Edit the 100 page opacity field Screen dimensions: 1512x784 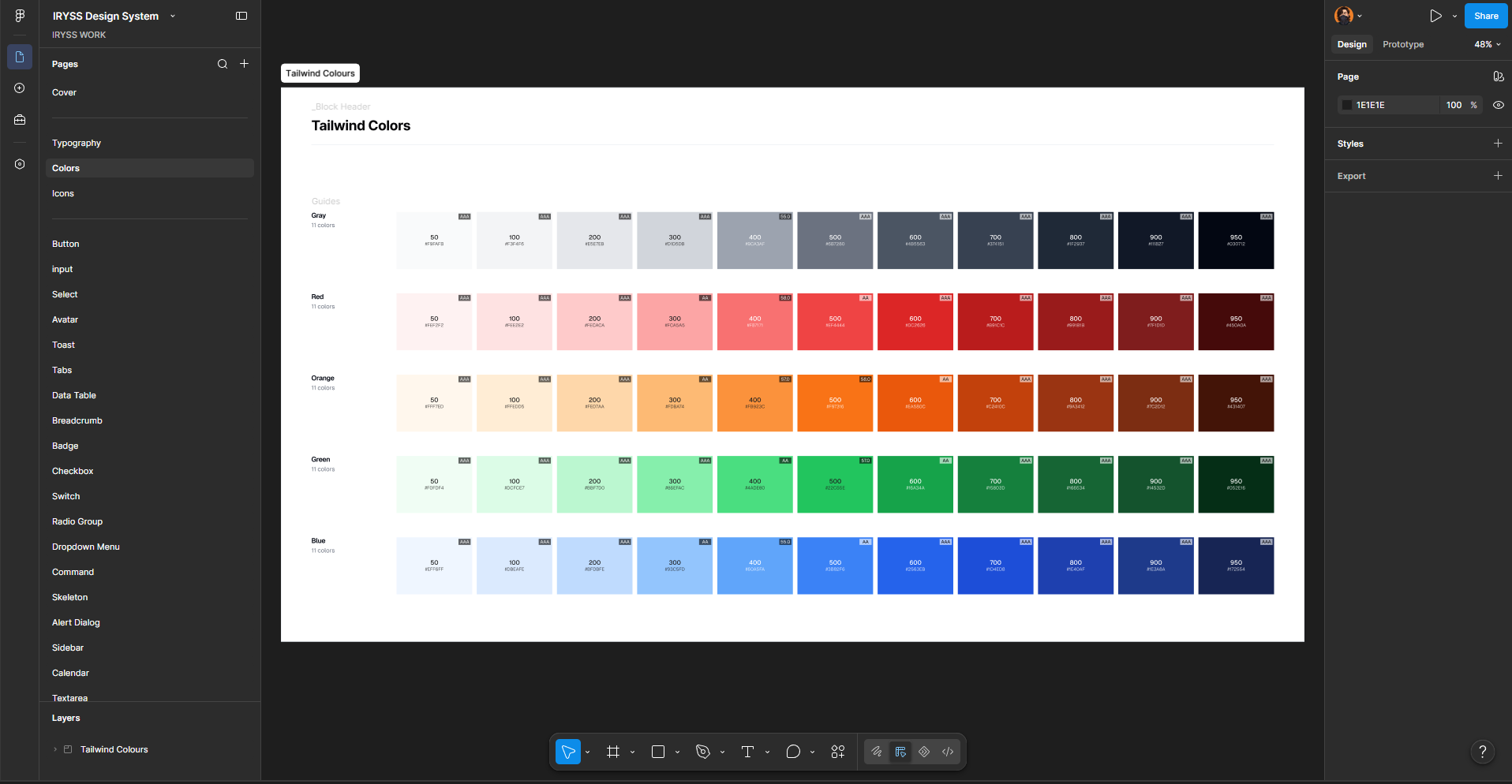pos(1454,105)
